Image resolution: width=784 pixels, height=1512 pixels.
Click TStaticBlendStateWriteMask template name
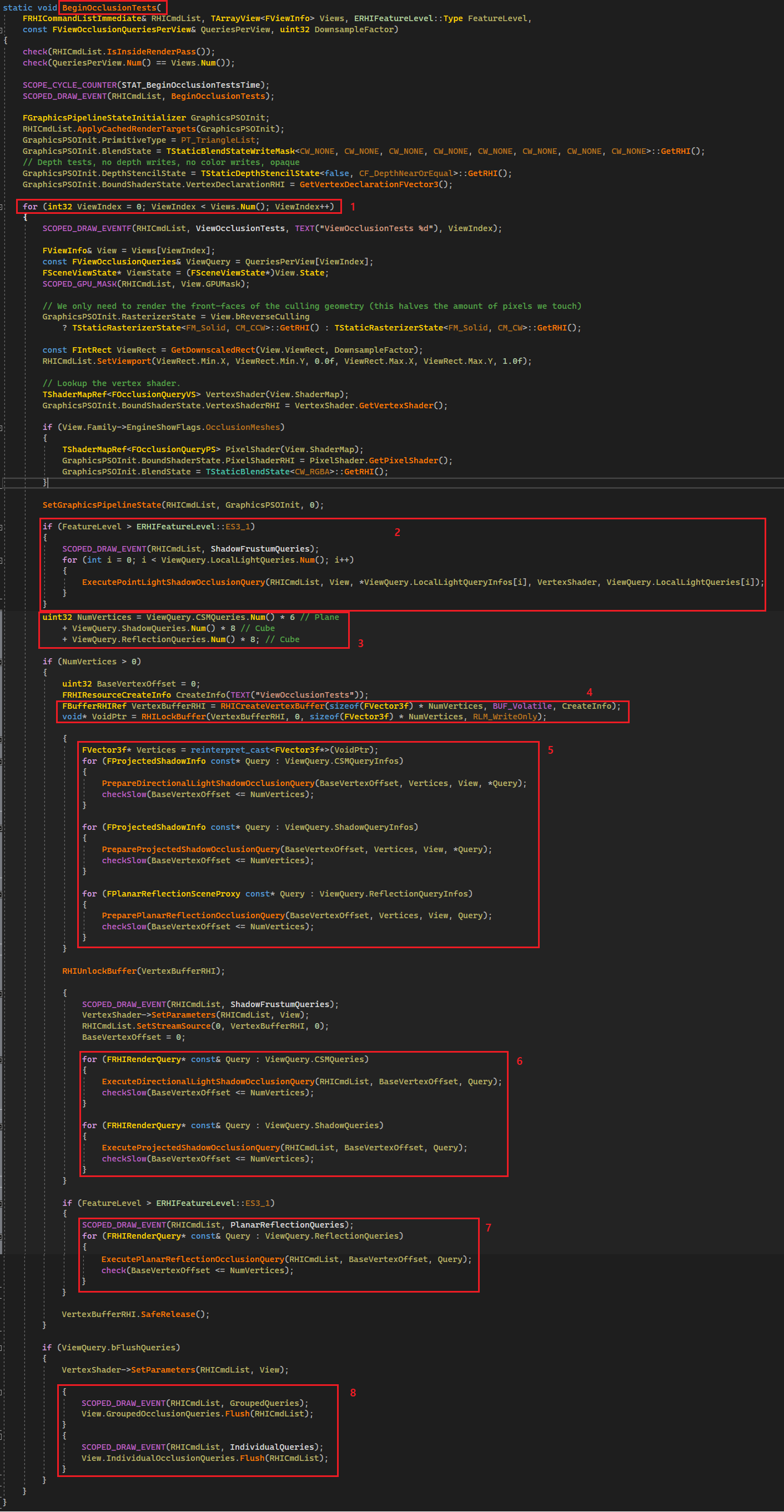(230, 152)
